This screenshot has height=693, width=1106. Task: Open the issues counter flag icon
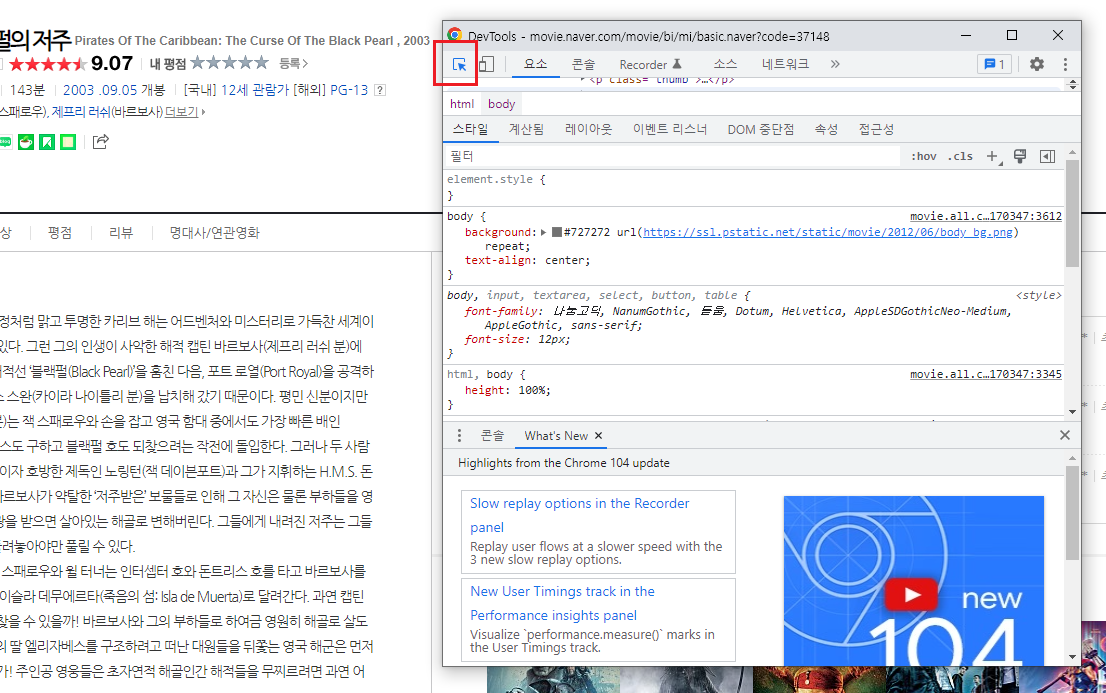tap(994, 63)
